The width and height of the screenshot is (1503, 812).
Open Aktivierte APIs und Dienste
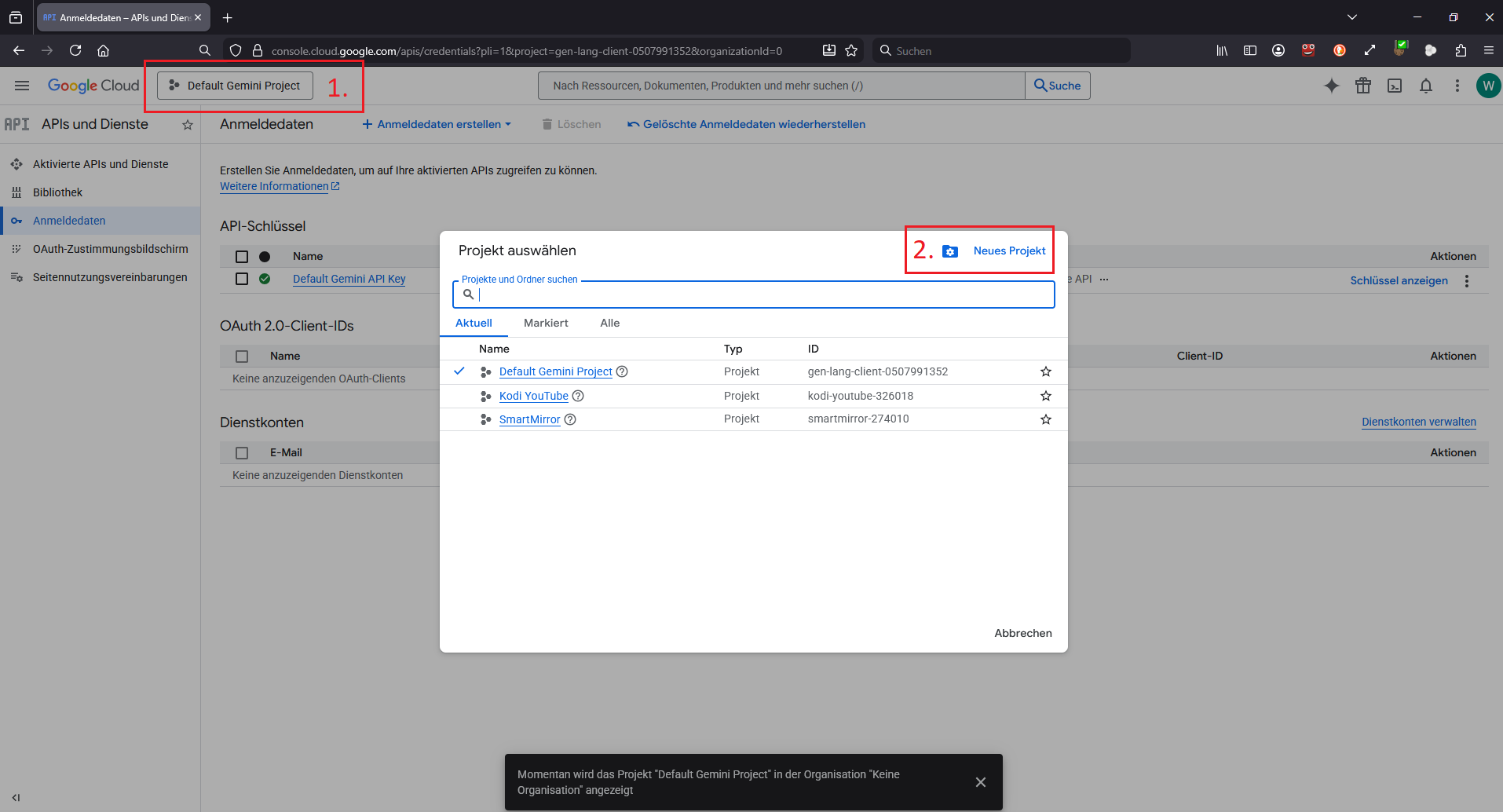click(x=101, y=164)
